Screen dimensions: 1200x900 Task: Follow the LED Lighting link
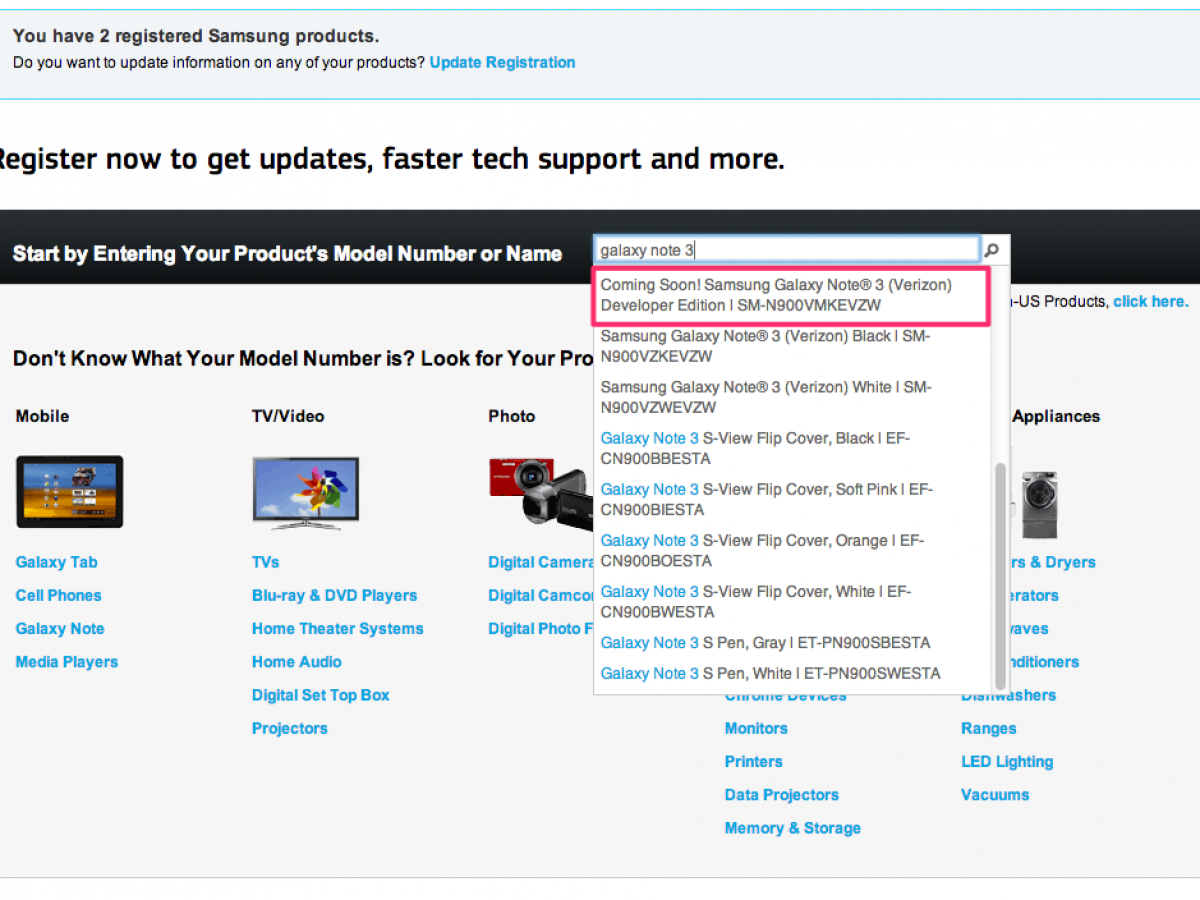1007,761
